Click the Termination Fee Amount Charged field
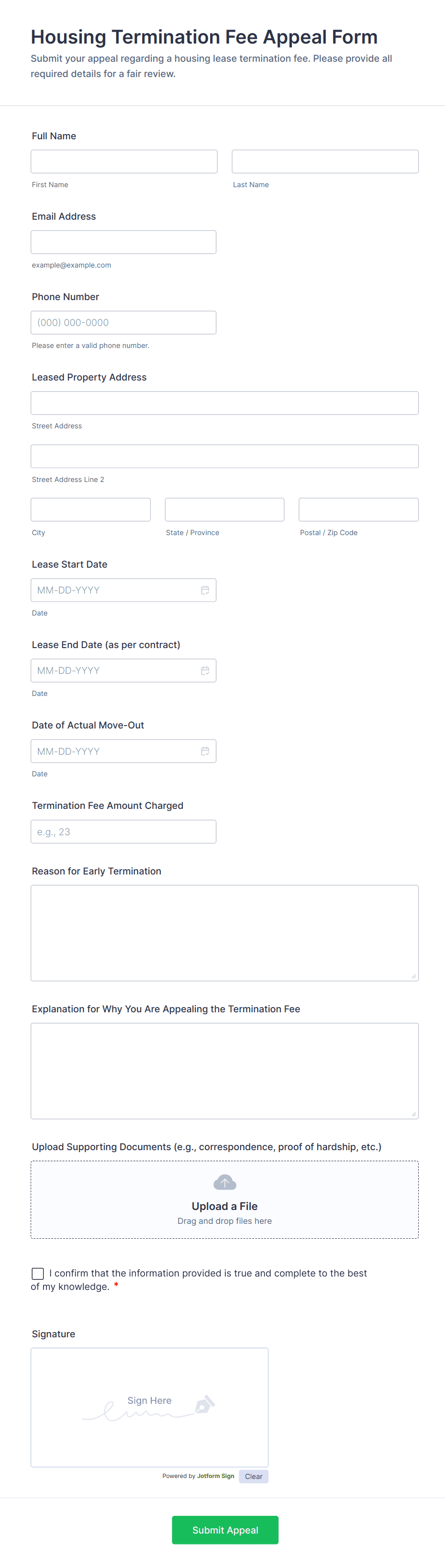The height and width of the screenshot is (1568, 445). pos(123,831)
